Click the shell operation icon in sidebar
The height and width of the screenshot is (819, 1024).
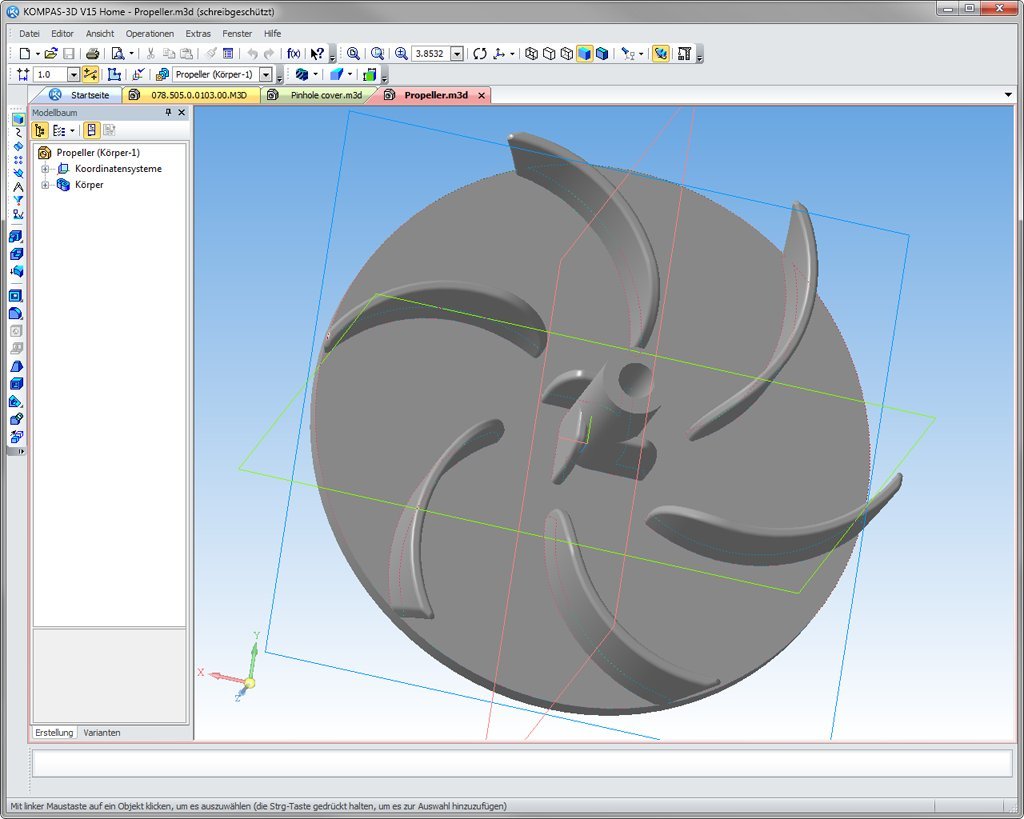16,384
